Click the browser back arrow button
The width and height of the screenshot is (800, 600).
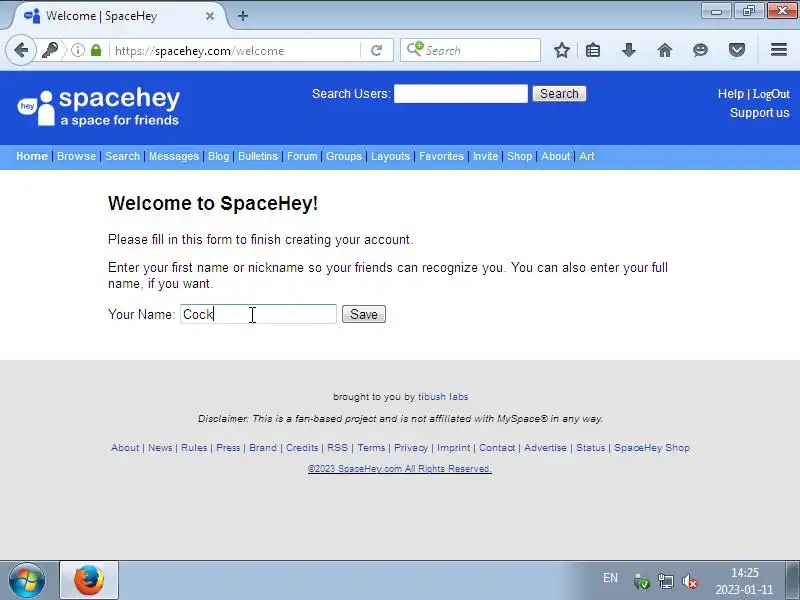pyautogui.click(x=21, y=50)
